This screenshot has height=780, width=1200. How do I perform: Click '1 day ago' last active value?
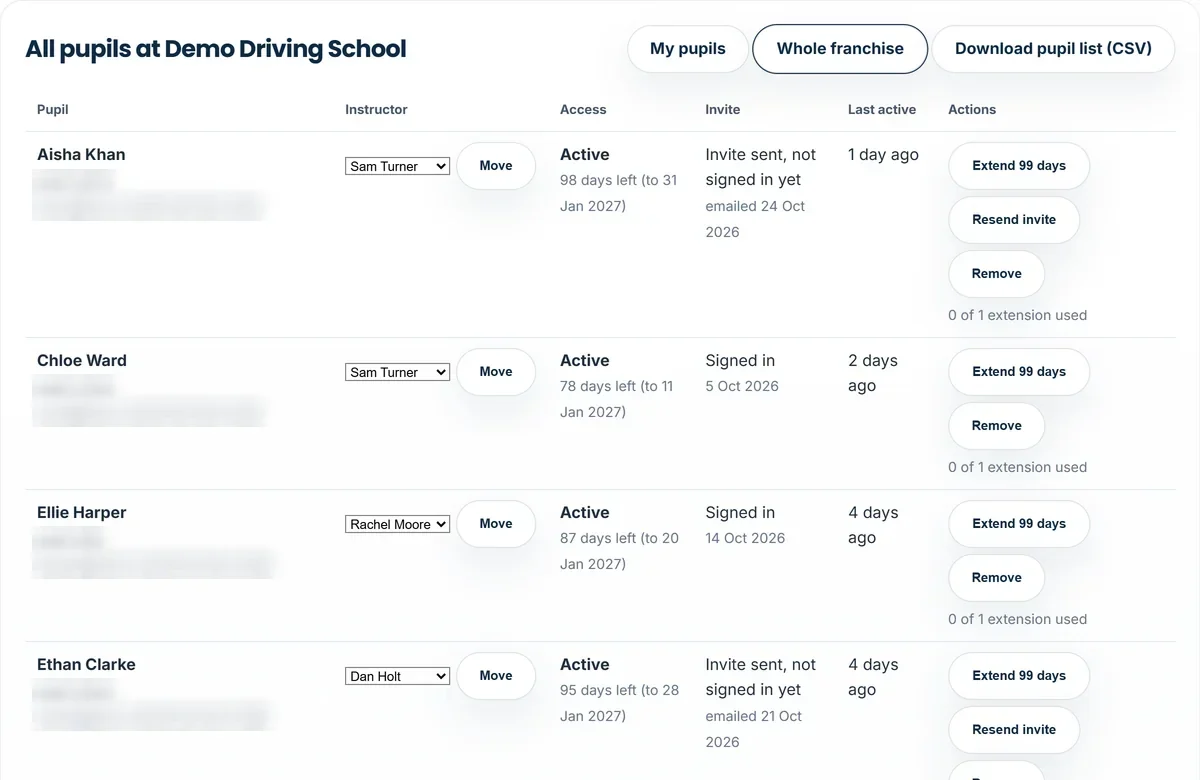point(883,155)
